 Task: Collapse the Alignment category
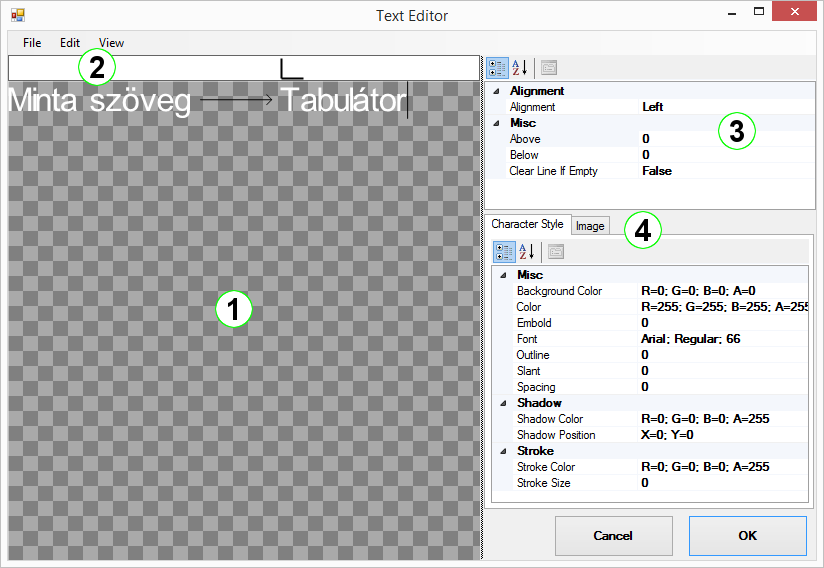[x=496, y=91]
